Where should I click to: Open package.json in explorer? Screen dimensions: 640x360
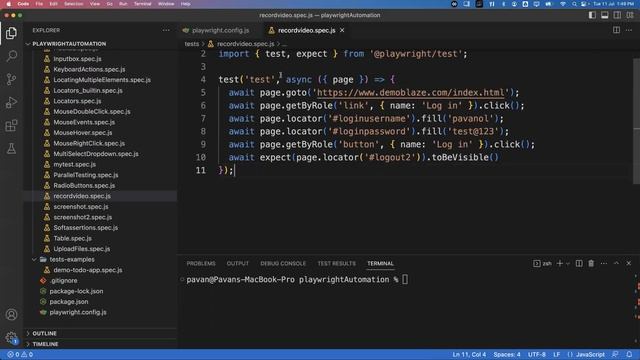pyautogui.click(x=69, y=302)
